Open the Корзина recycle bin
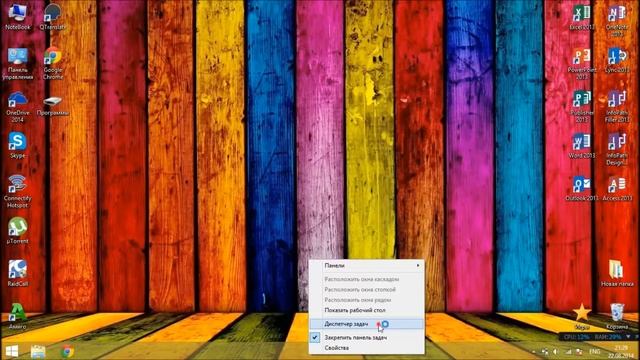Screen dimensions: 640x360 617,316
